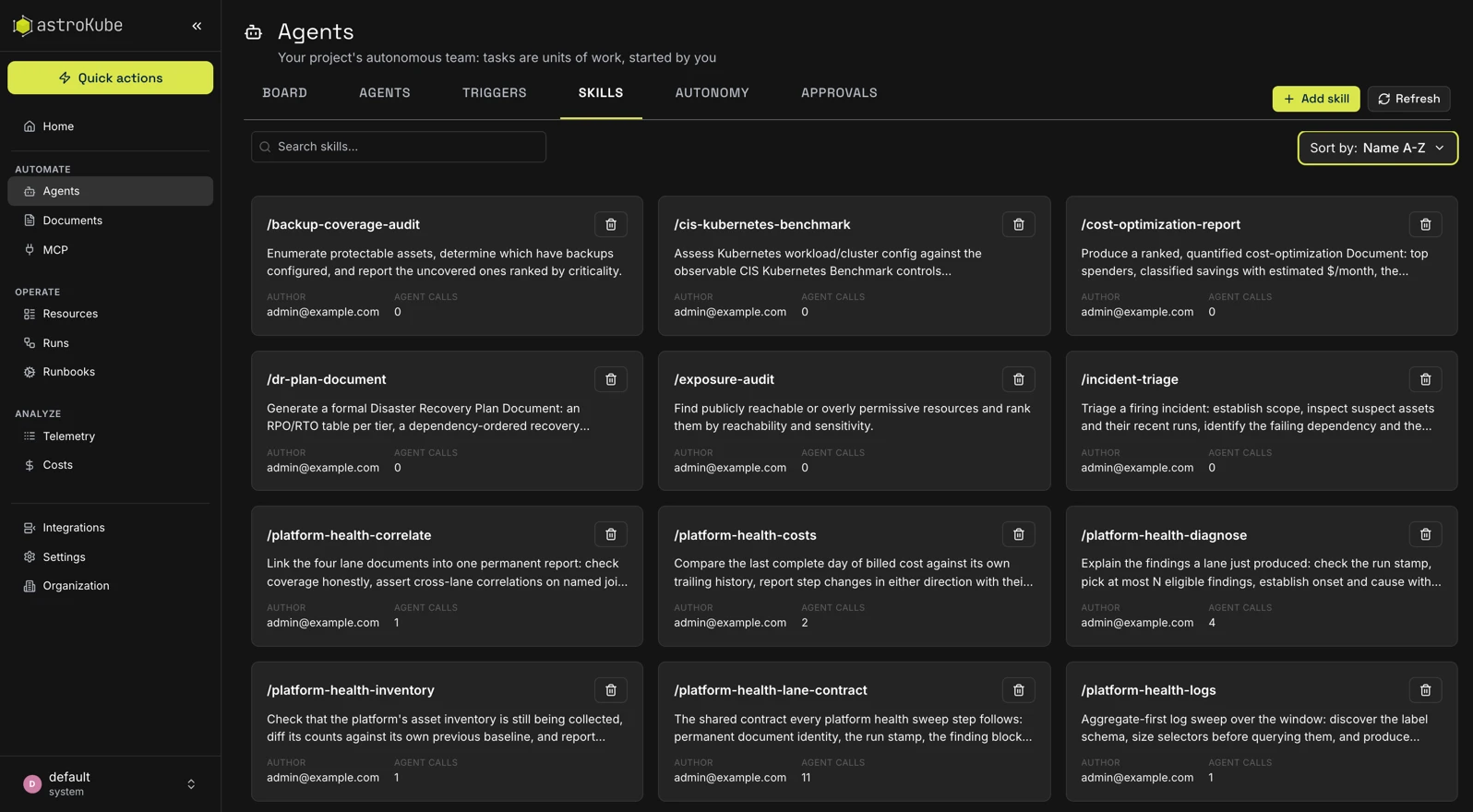
Task: Go to the Autonomy tab
Action: click(x=712, y=93)
